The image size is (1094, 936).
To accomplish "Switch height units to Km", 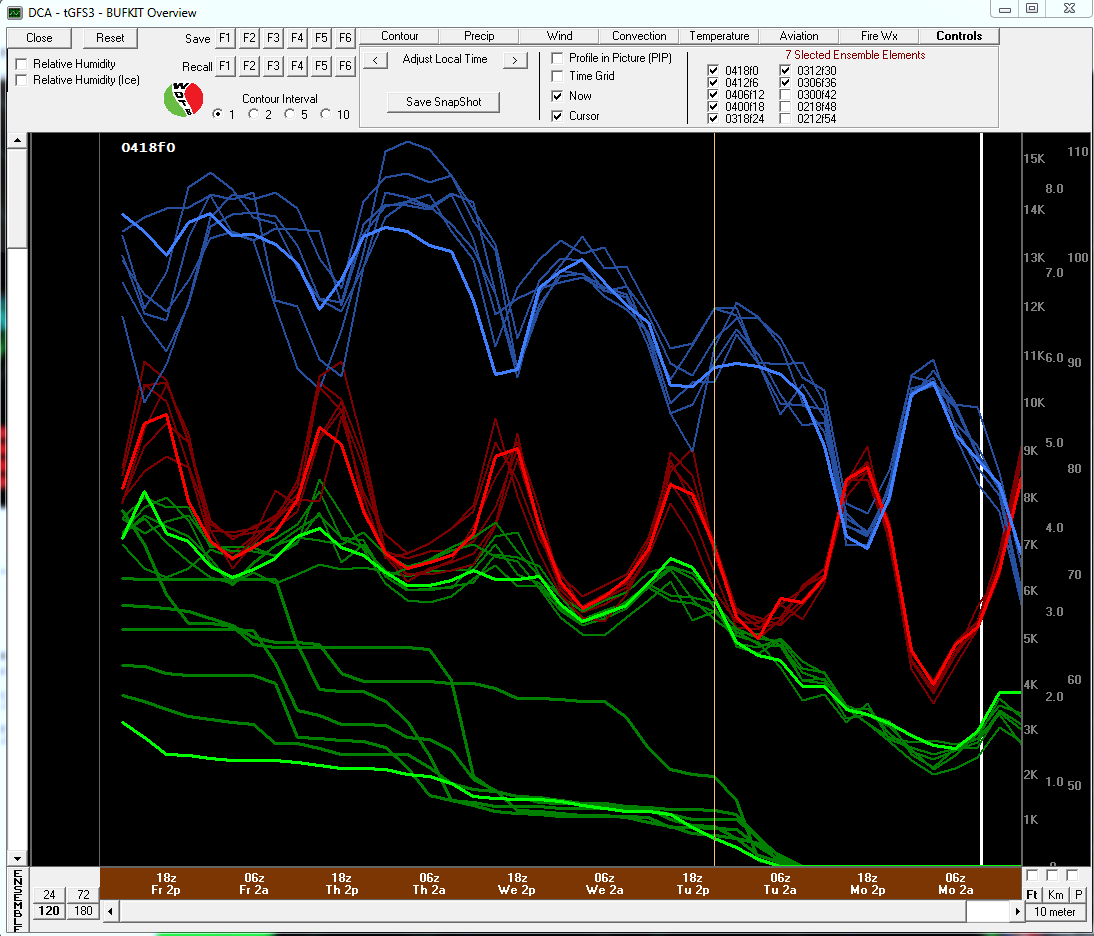I will tap(1056, 894).
